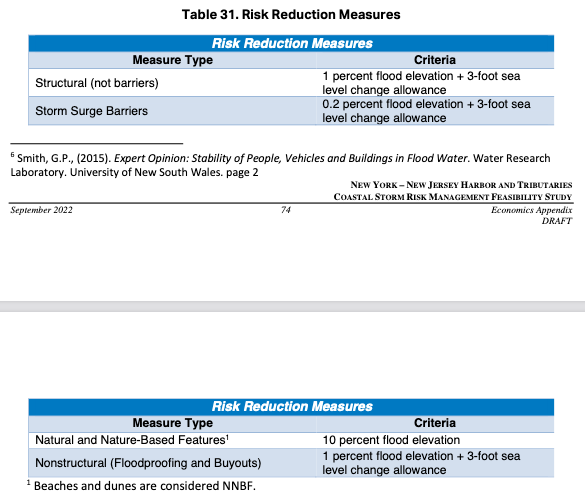Click the Table 31 Risk Reduction Measures title
The width and height of the screenshot is (585, 493).
[291, 15]
